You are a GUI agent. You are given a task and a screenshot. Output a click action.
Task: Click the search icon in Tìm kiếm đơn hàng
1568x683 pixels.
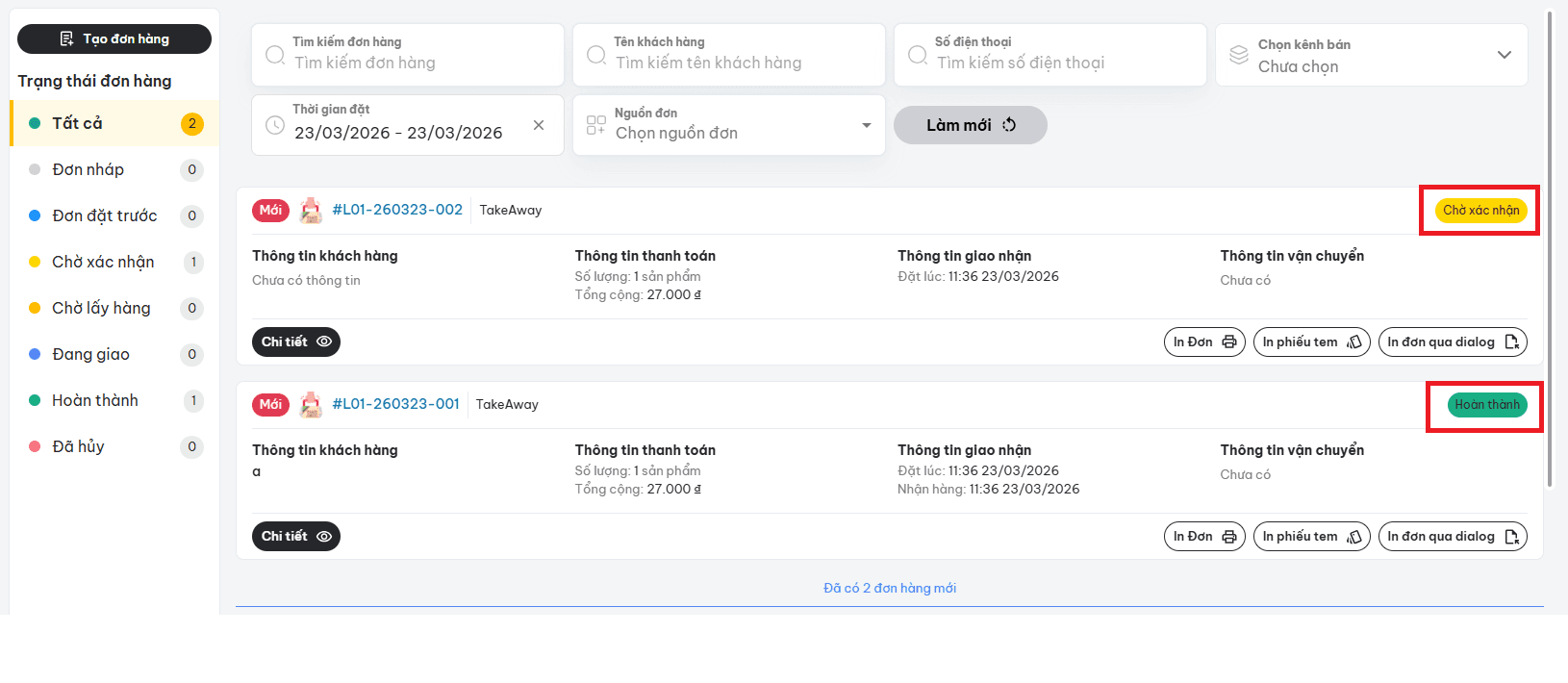pos(275,55)
